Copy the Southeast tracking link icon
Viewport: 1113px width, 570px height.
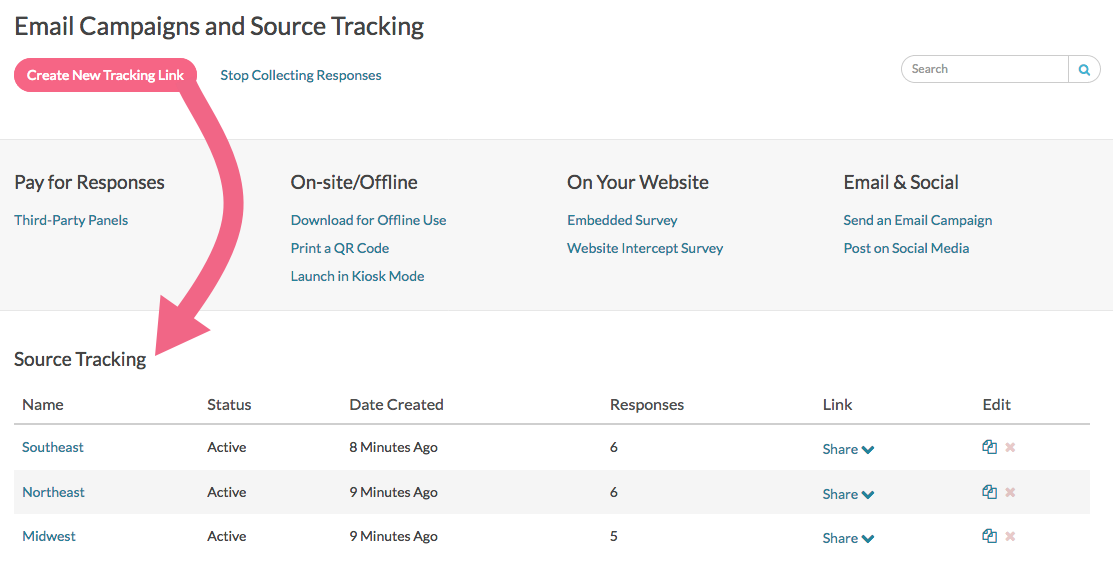pos(989,447)
